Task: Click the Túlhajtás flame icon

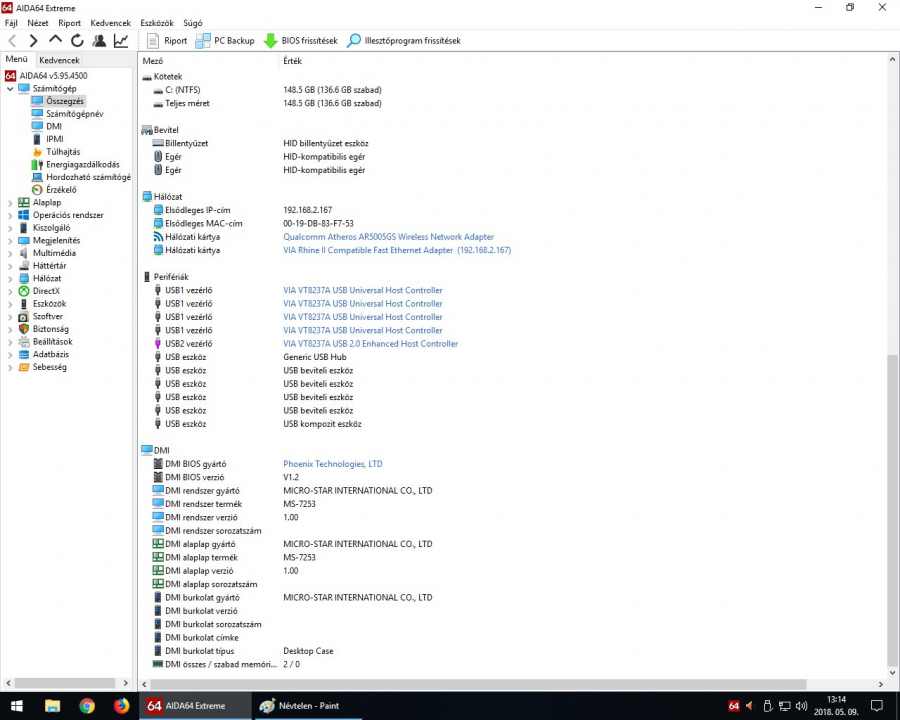Action: click(37, 152)
